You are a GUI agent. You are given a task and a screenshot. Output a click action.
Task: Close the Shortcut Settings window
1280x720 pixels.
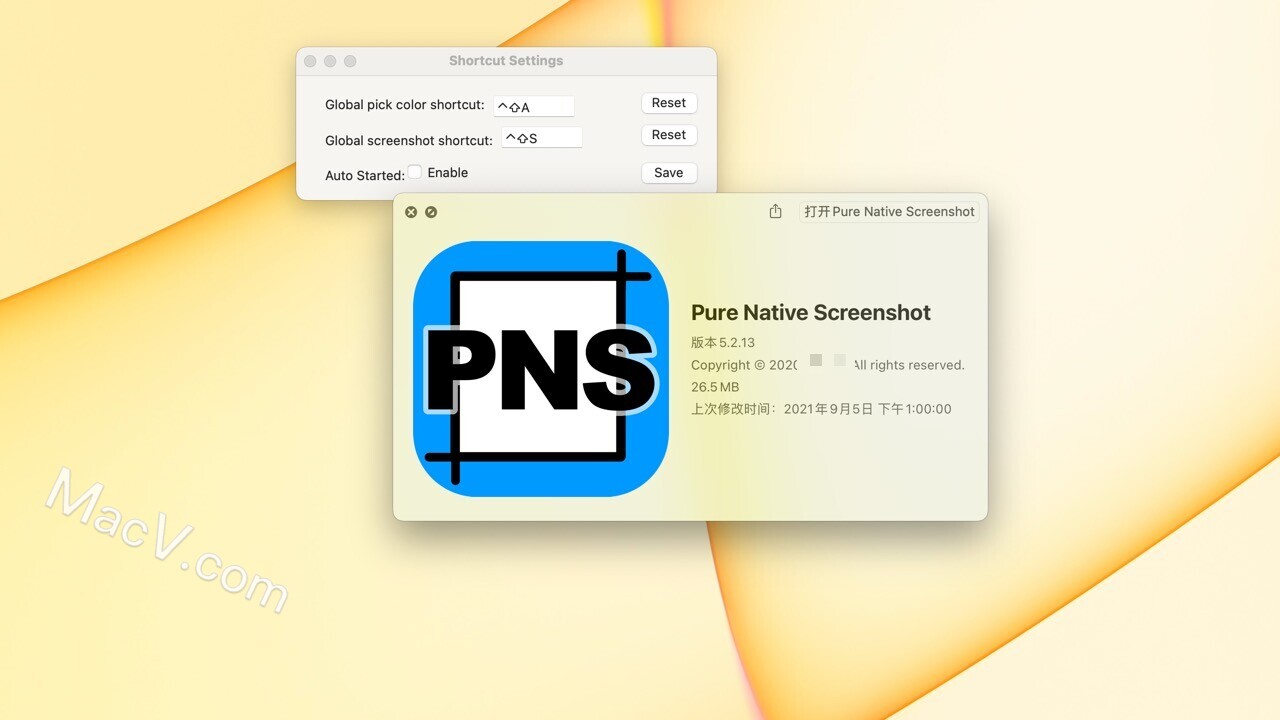pyautogui.click(x=310, y=61)
